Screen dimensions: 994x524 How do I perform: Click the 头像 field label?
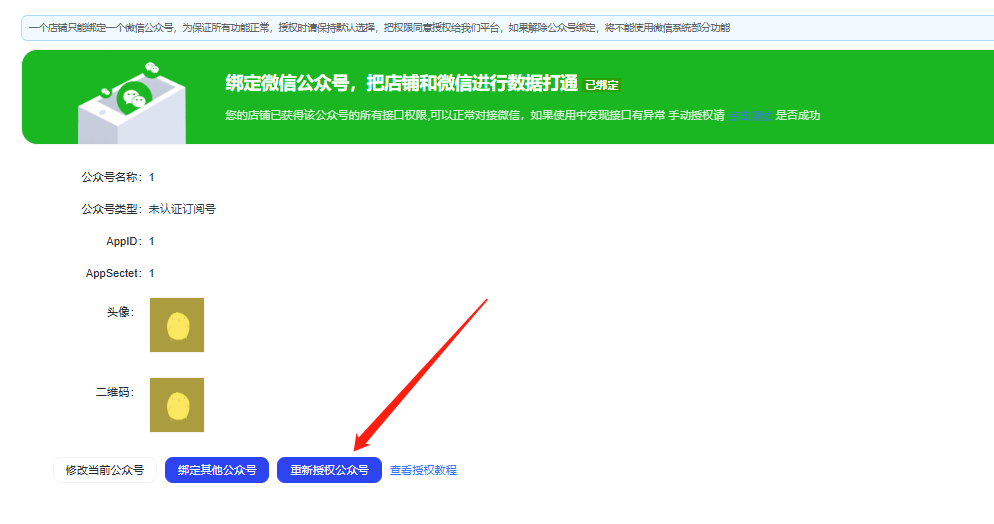tap(120, 312)
